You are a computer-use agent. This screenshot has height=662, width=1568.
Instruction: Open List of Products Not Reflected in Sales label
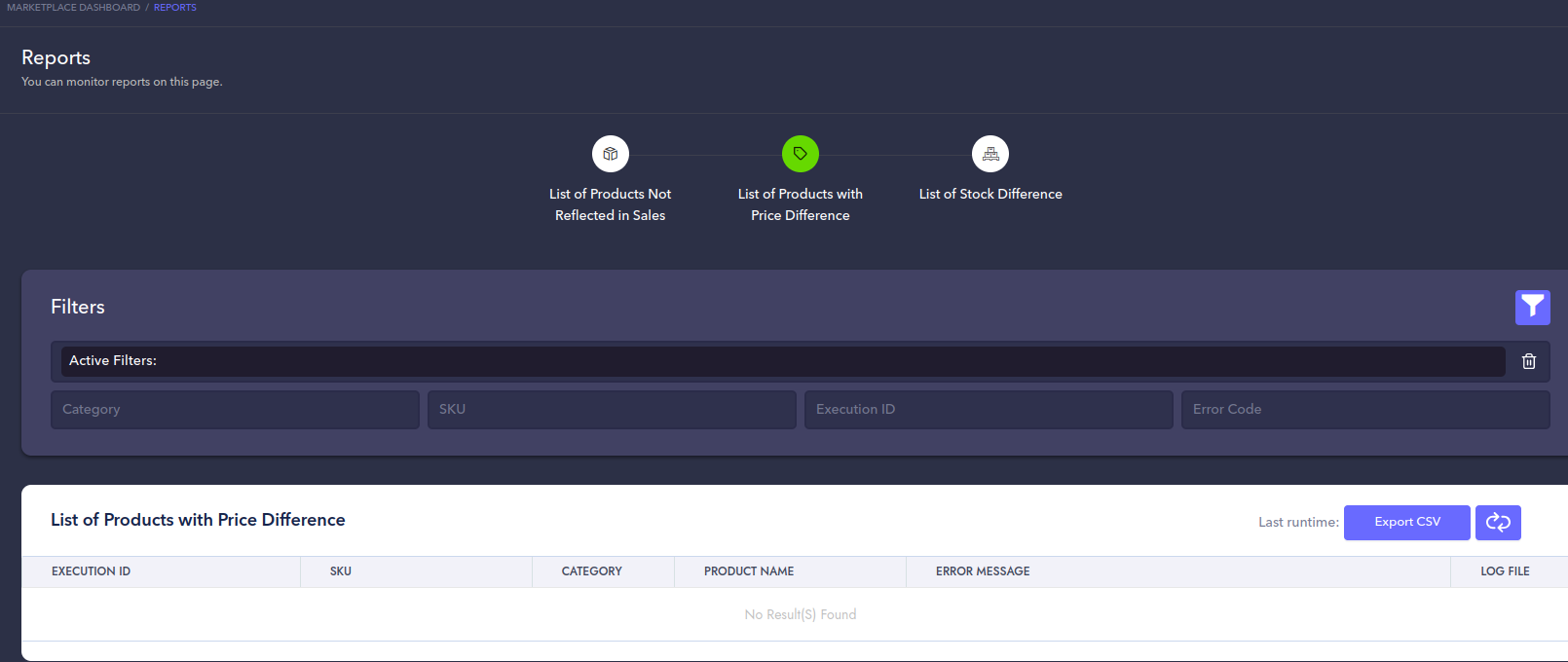[610, 204]
